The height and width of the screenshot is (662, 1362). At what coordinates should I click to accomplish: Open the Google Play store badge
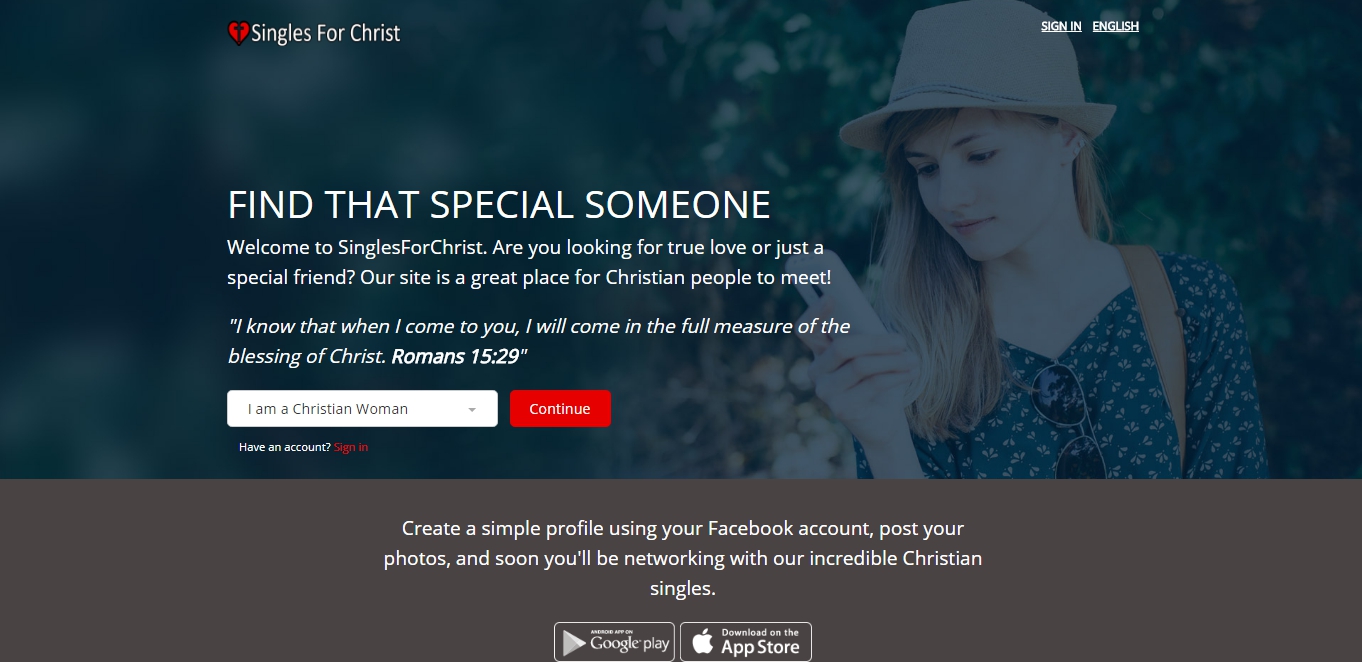coord(615,642)
